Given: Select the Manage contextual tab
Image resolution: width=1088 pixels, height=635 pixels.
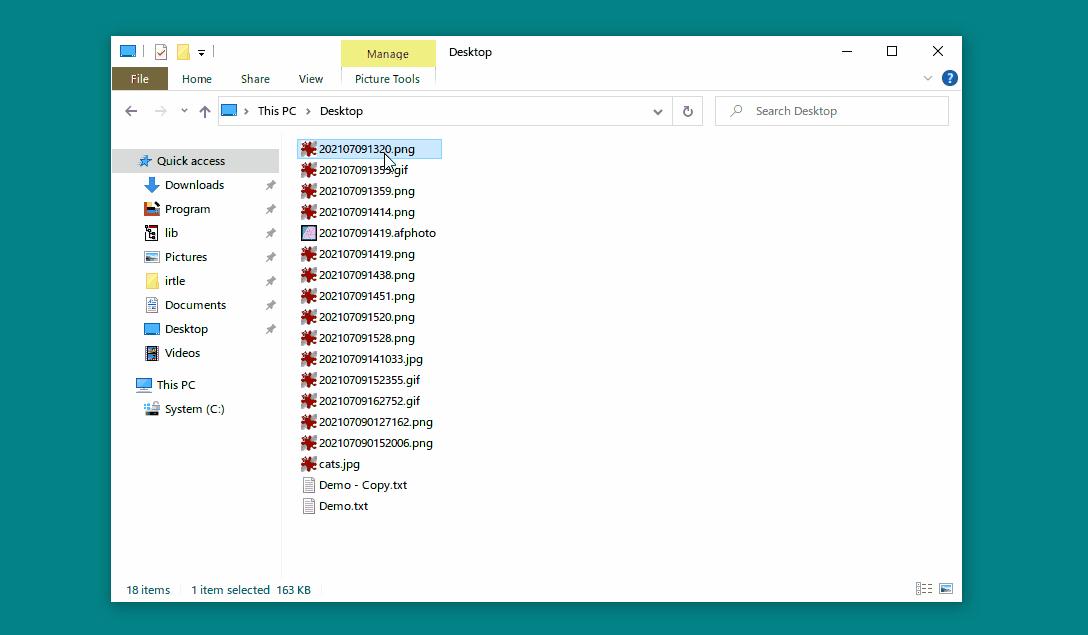Looking at the screenshot, I should tap(388, 53).
